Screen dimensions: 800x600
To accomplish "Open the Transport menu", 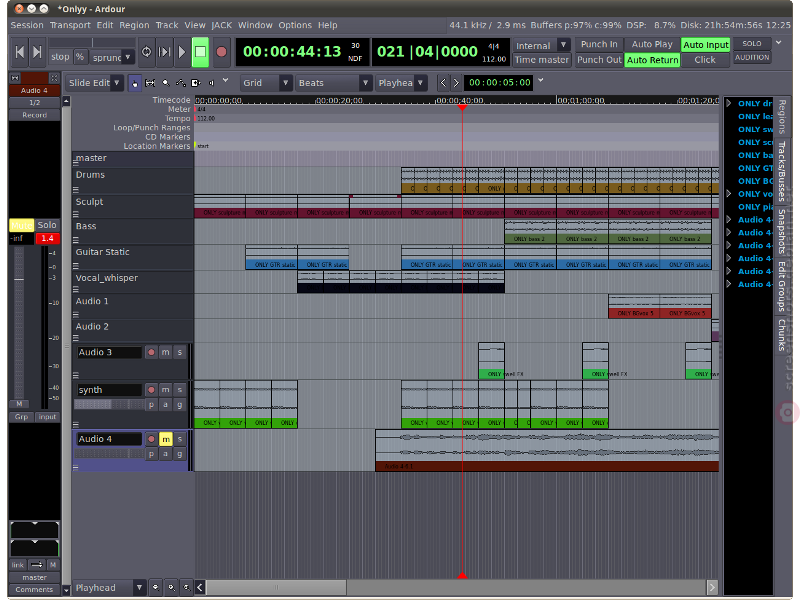I will (x=70, y=25).
